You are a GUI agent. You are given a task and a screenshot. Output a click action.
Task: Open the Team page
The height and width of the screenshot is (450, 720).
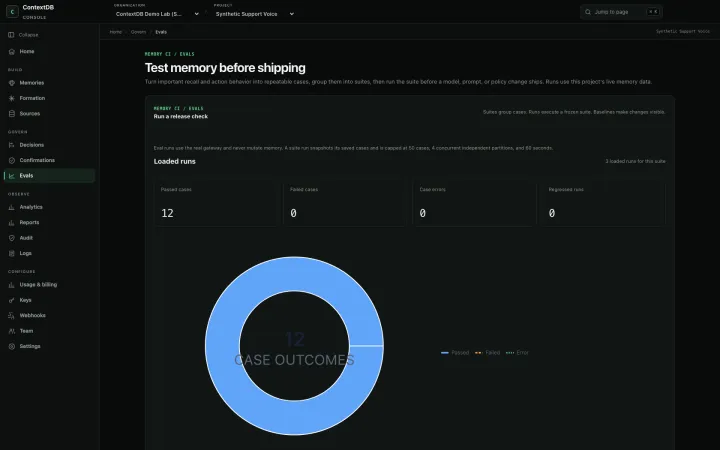(x=49, y=331)
